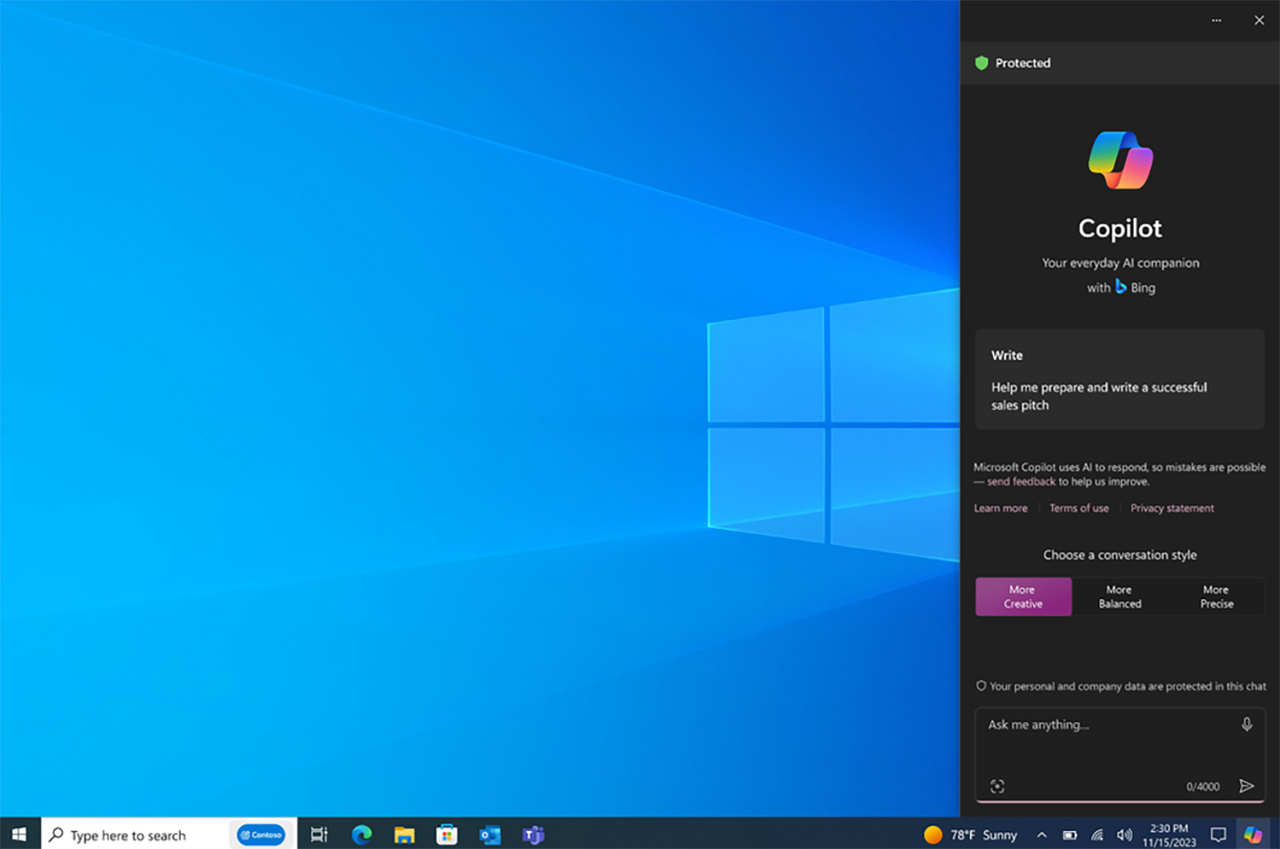Image resolution: width=1280 pixels, height=849 pixels.
Task: Launch Microsoft Edge from the taskbar
Action: pyautogui.click(x=361, y=834)
